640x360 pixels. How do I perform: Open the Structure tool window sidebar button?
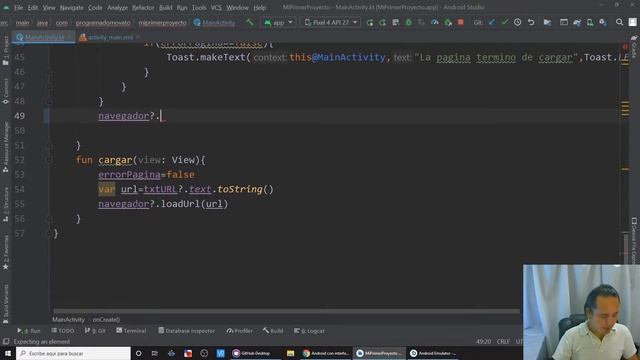point(6,205)
